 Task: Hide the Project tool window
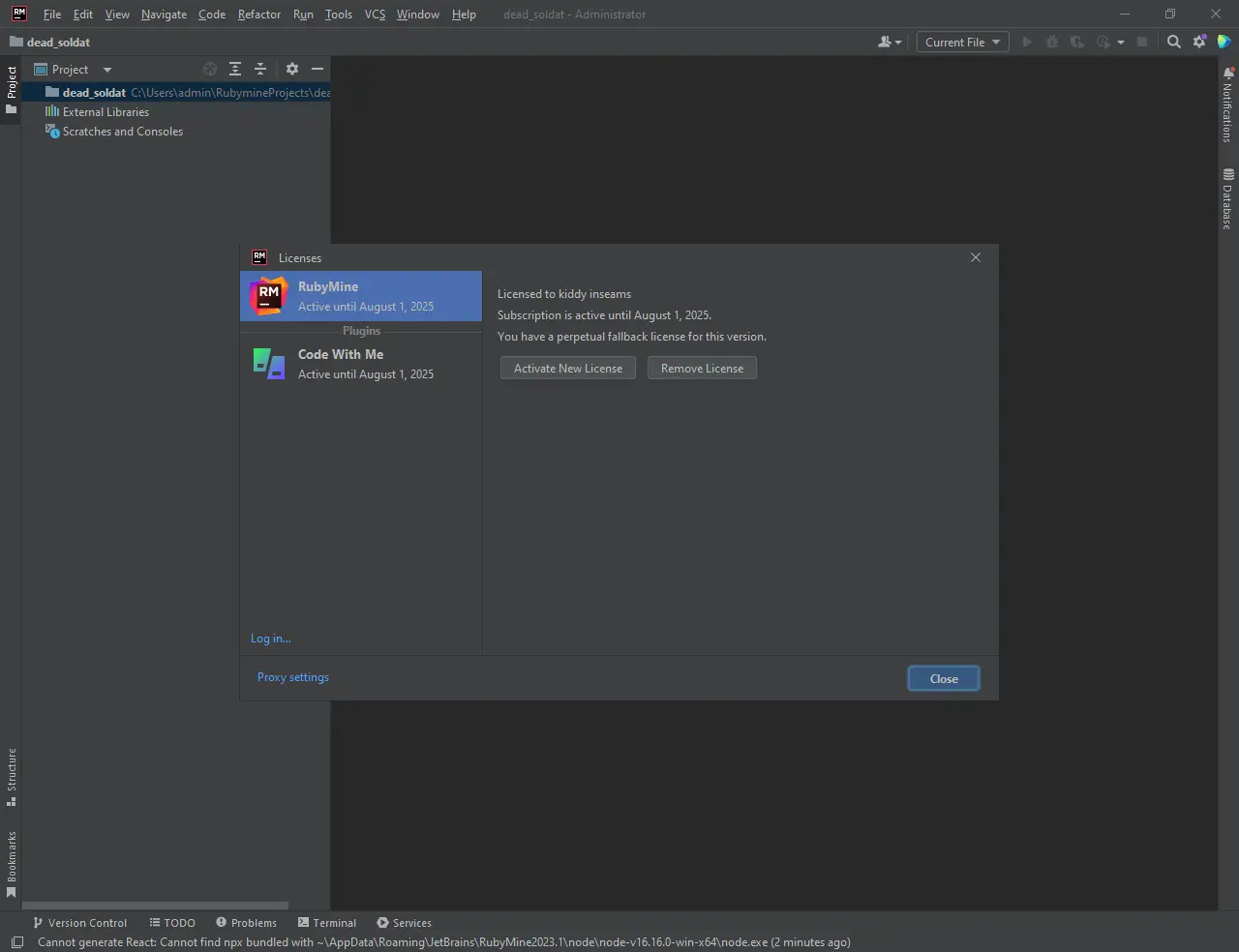317,69
